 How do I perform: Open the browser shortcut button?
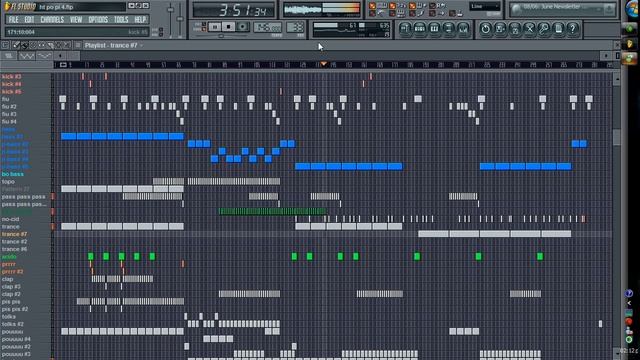point(449,29)
